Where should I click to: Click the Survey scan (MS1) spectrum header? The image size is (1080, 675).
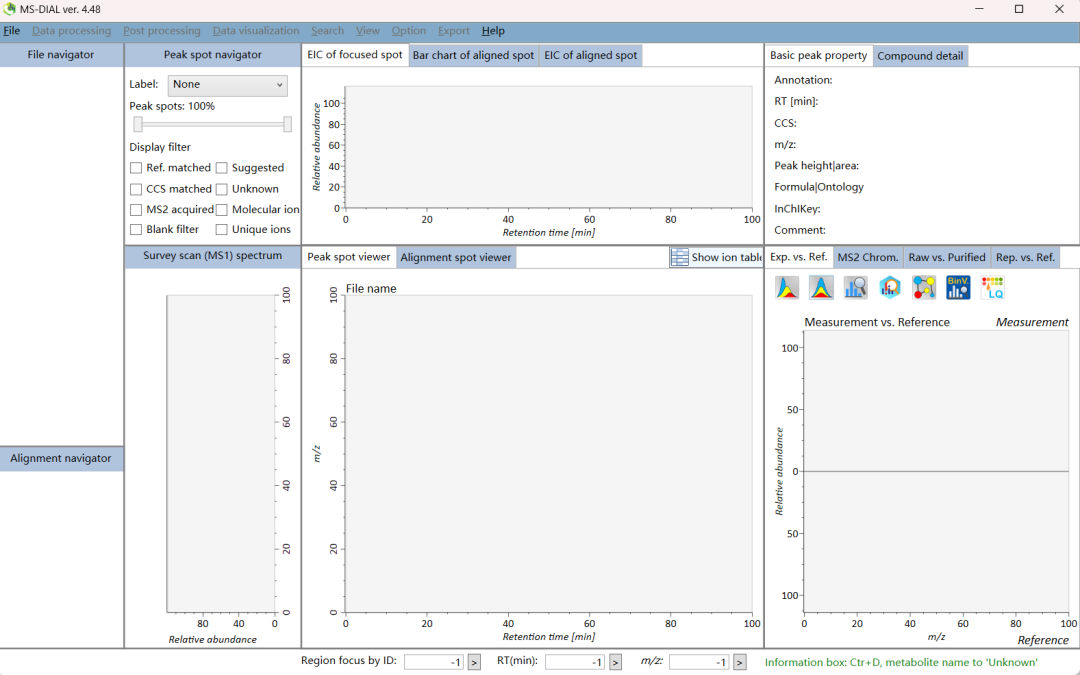[213, 256]
